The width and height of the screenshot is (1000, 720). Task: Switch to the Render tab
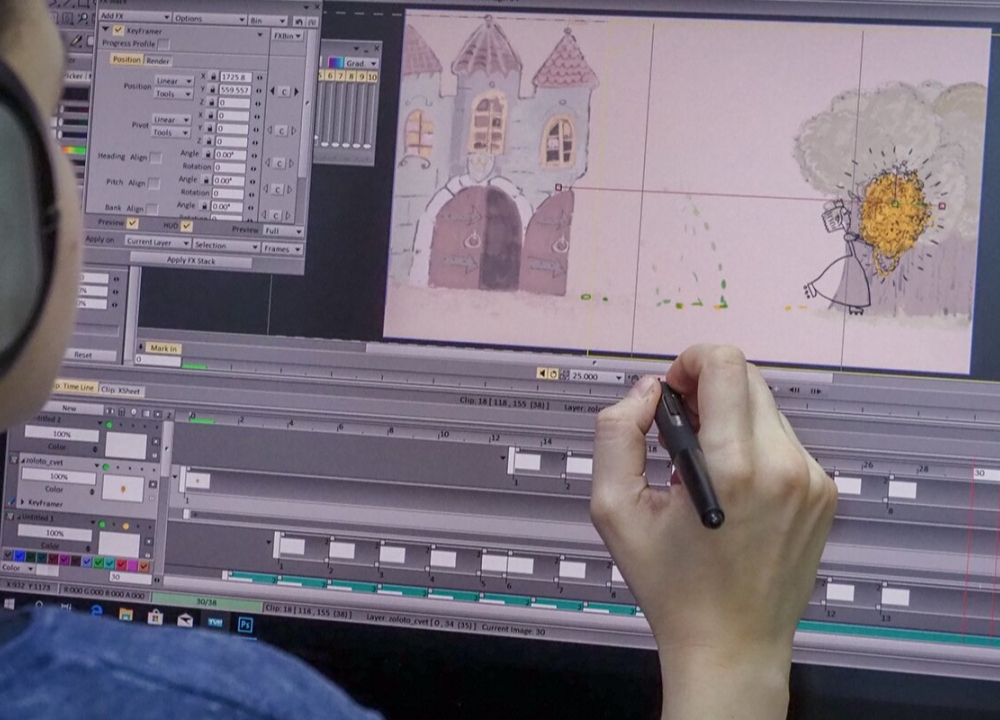(x=158, y=61)
